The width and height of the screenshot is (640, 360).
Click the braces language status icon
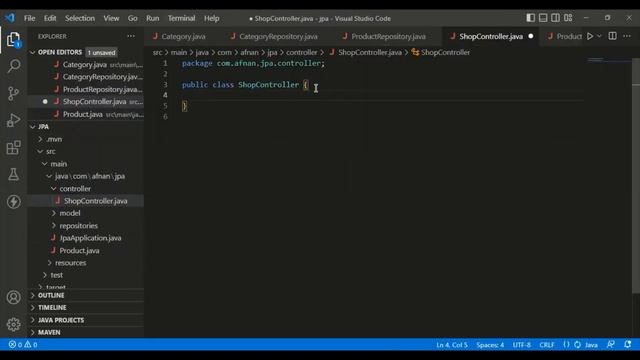click(x=566, y=344)
